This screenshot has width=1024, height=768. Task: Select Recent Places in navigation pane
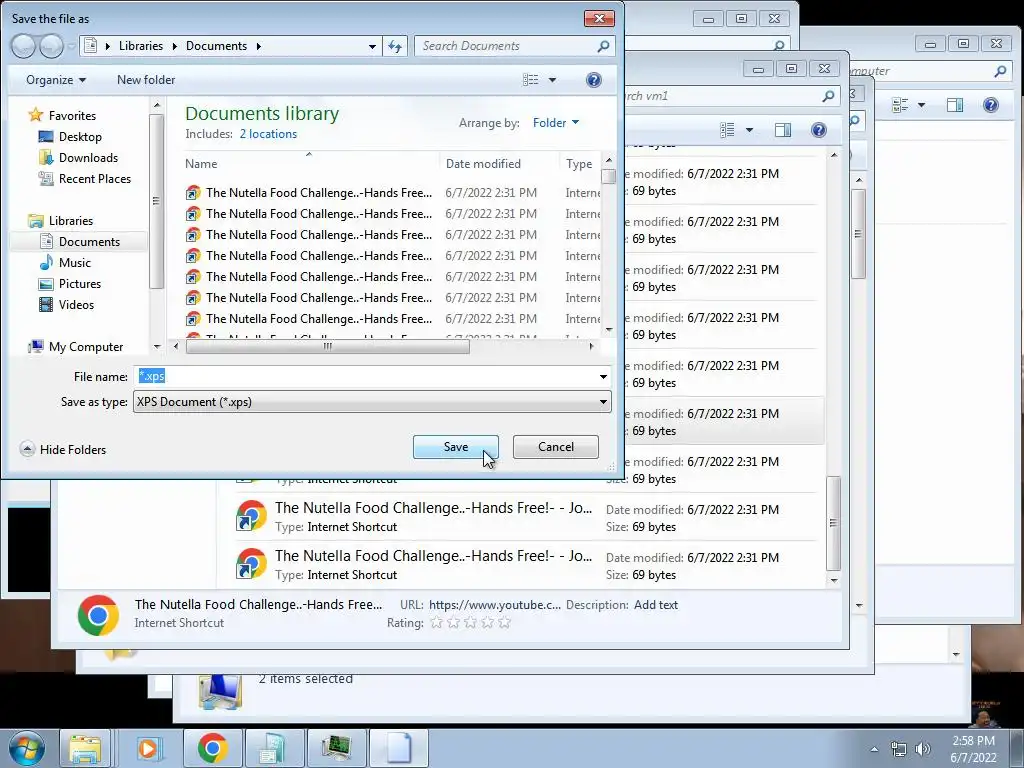(95, 178)
